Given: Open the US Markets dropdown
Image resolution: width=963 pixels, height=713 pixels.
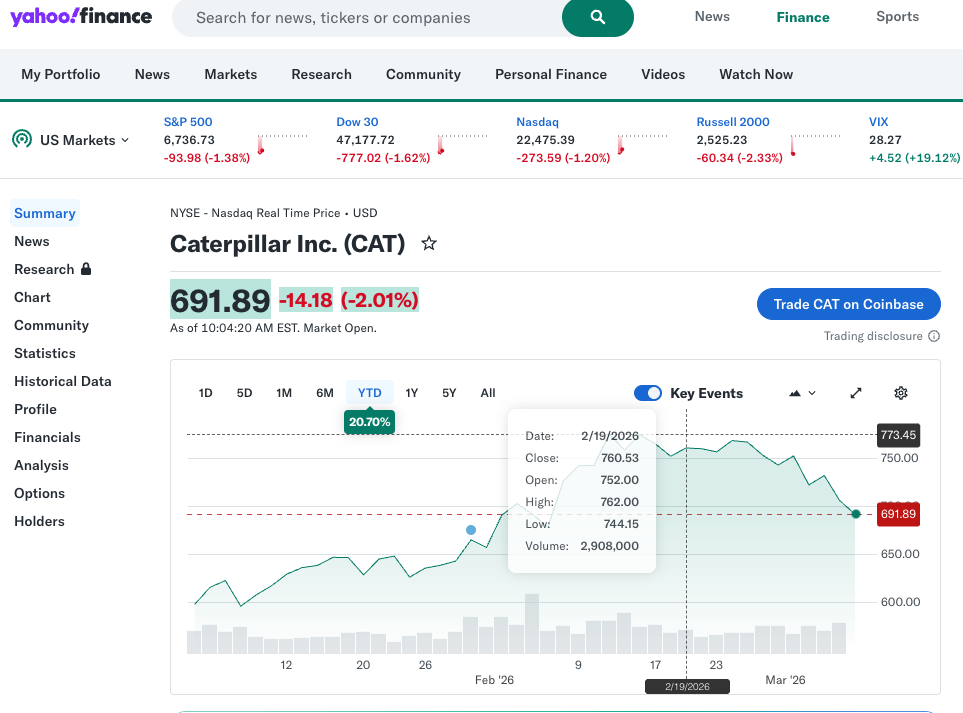Looking at the screenshot, I should (84, 140).
